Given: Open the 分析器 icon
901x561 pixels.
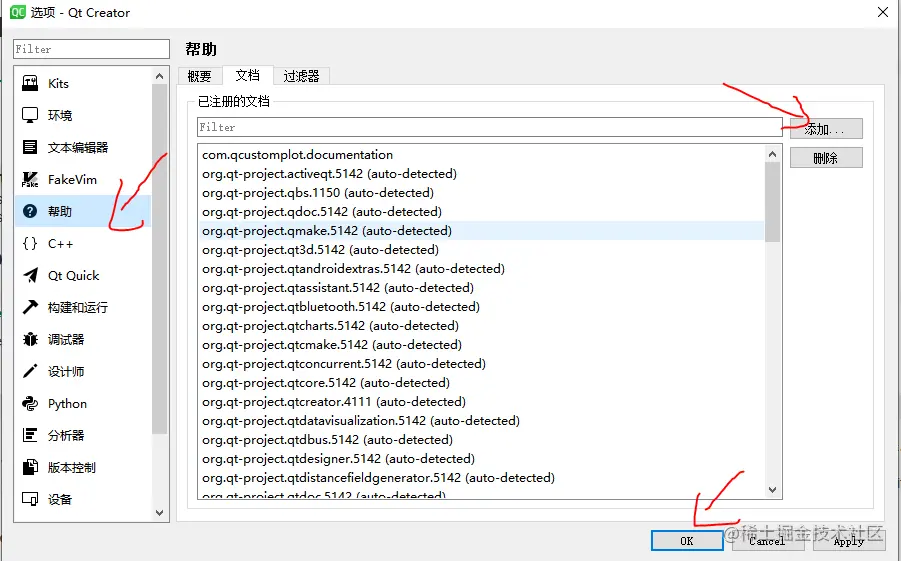Looking at the screenshot, I should point(30,435).
